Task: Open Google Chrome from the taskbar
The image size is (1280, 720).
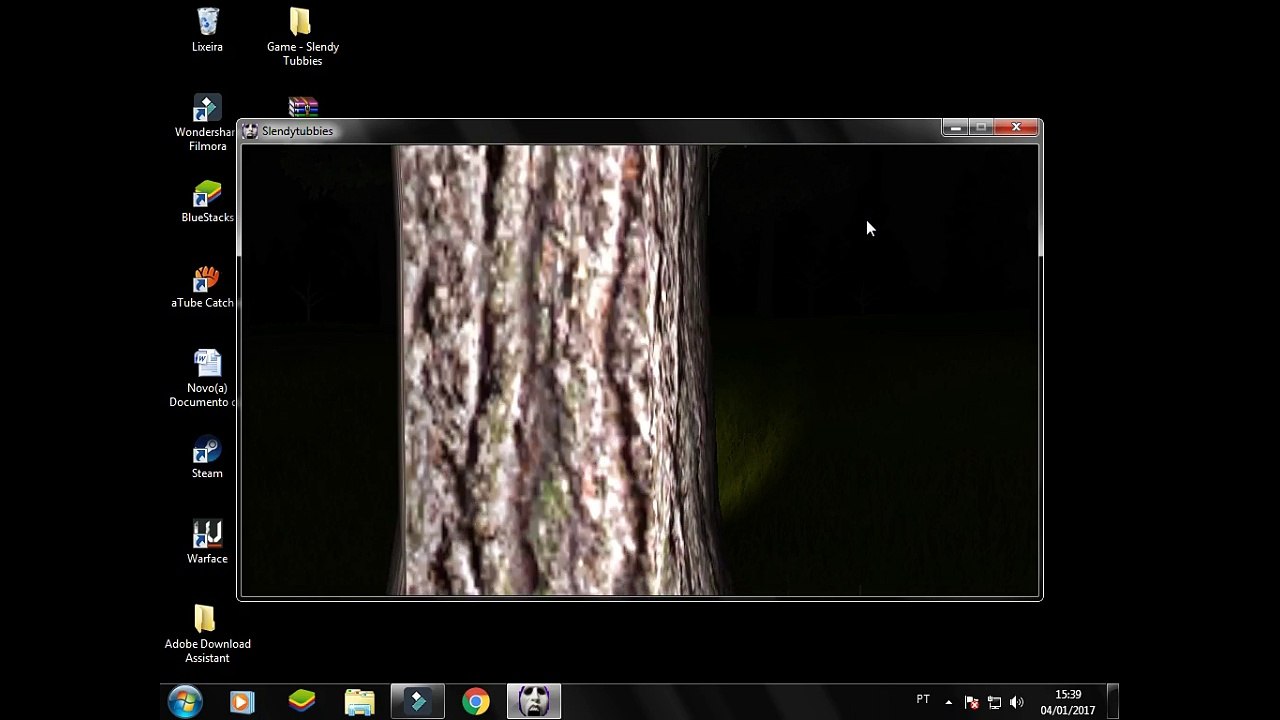Action: (x=476, y=702)
